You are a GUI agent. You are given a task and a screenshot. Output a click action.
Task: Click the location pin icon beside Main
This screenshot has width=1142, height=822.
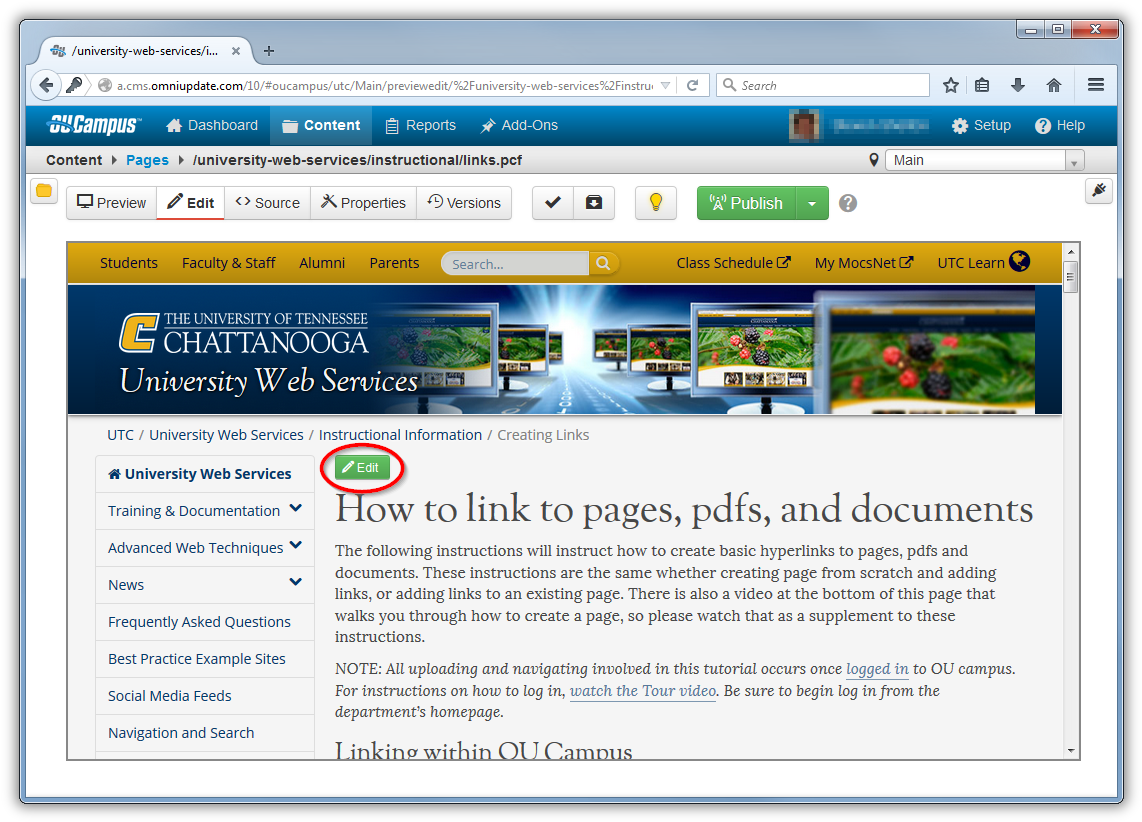873,160
